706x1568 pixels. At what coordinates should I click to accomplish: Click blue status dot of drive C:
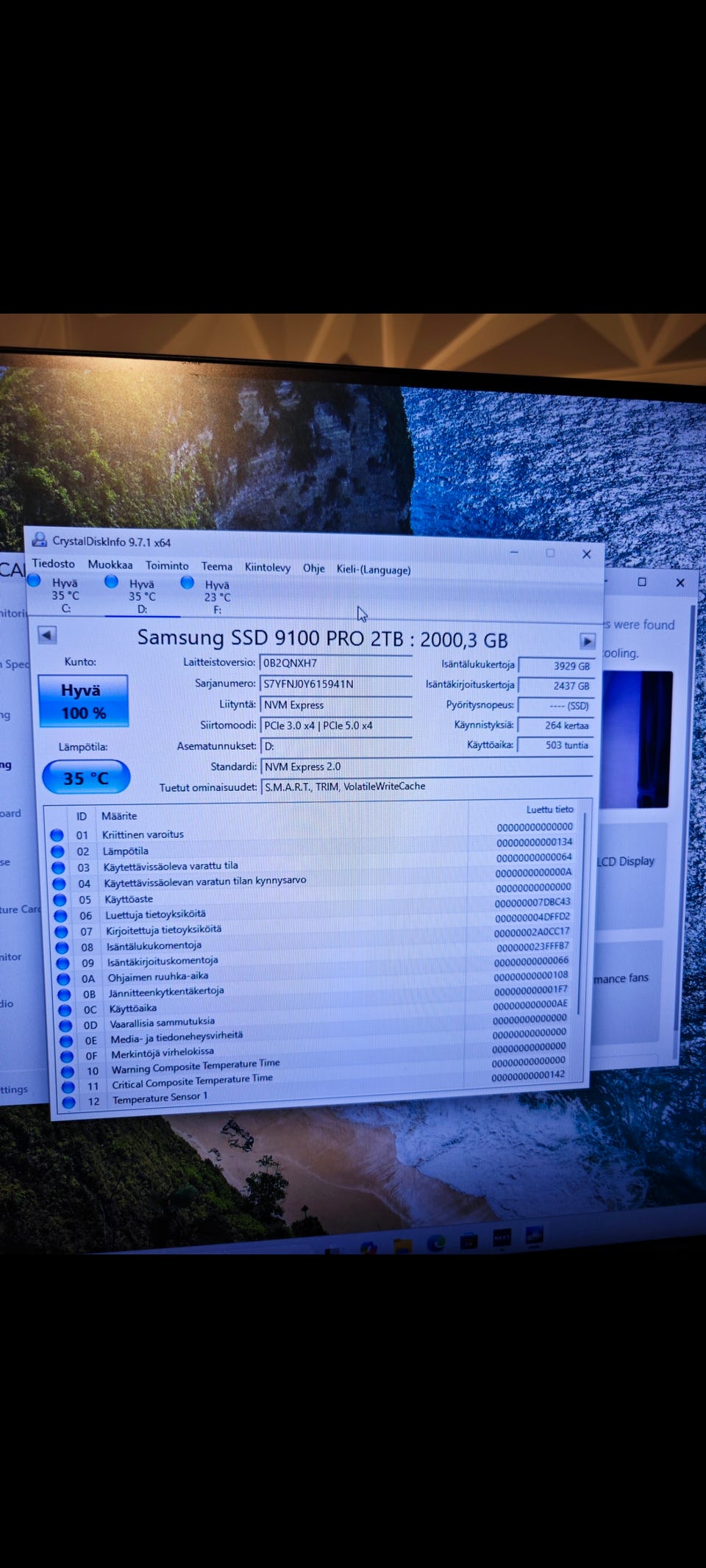pyautogui.click(x=34, y=581)
